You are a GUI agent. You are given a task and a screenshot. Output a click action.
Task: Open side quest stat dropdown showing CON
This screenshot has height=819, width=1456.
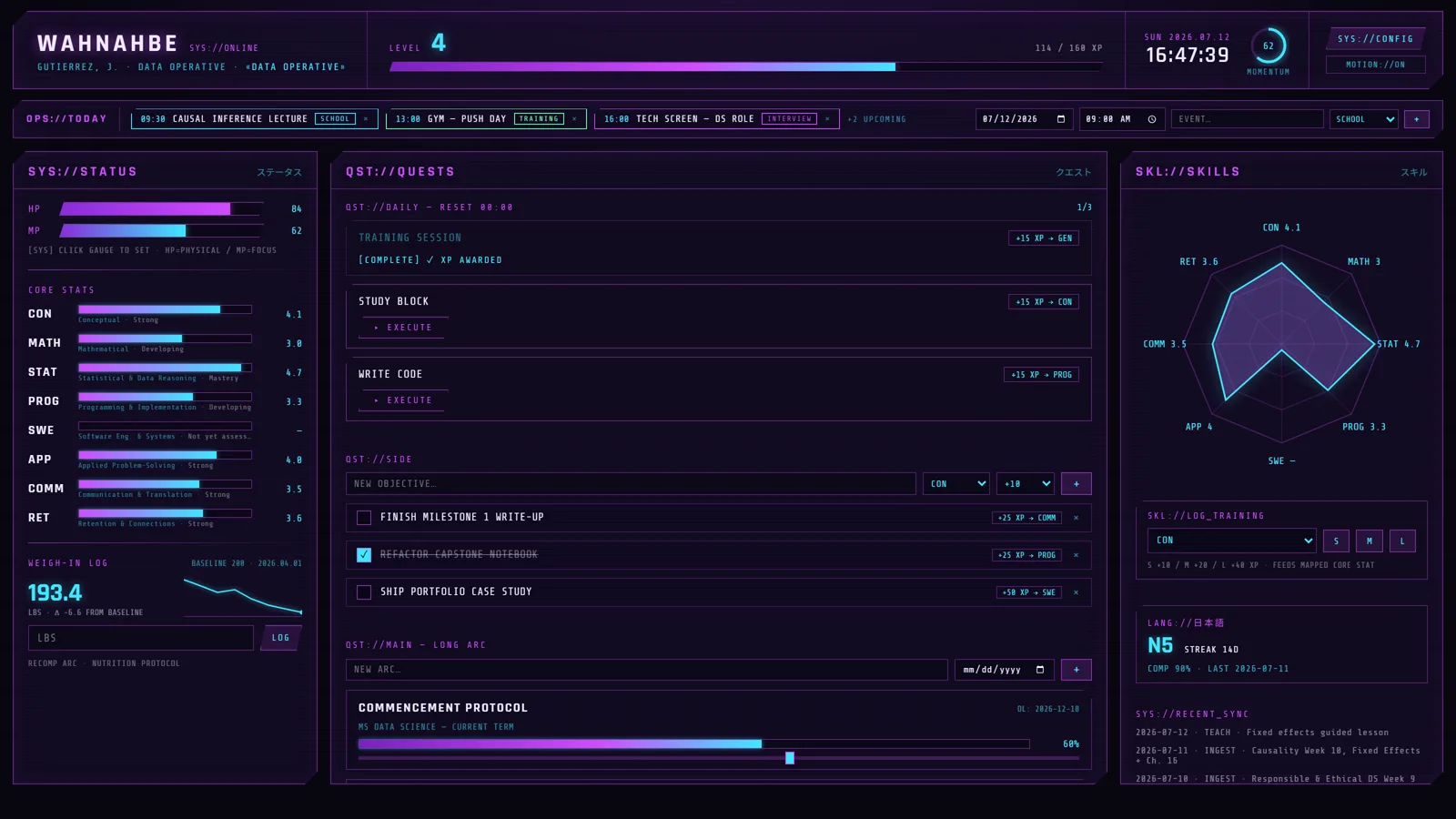click(956, 484)
